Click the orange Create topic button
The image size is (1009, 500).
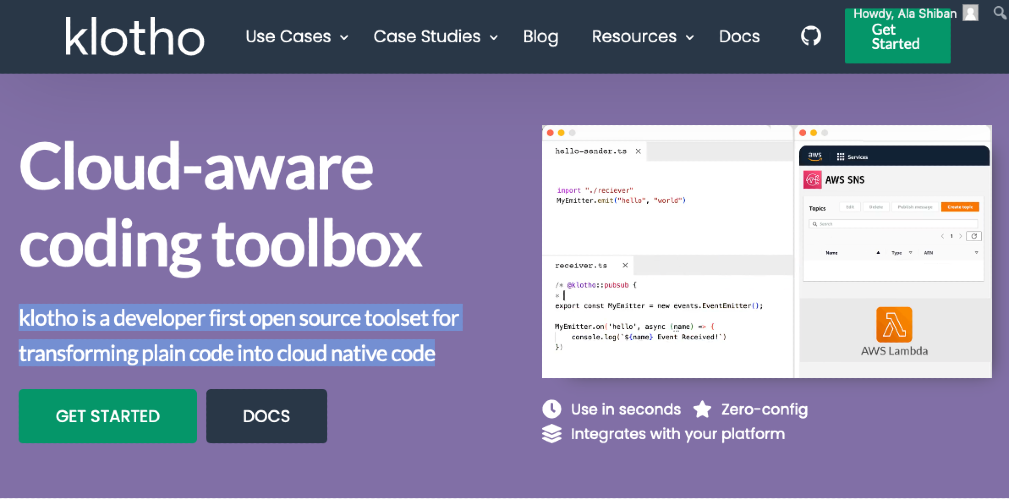(x=959, y=207)
